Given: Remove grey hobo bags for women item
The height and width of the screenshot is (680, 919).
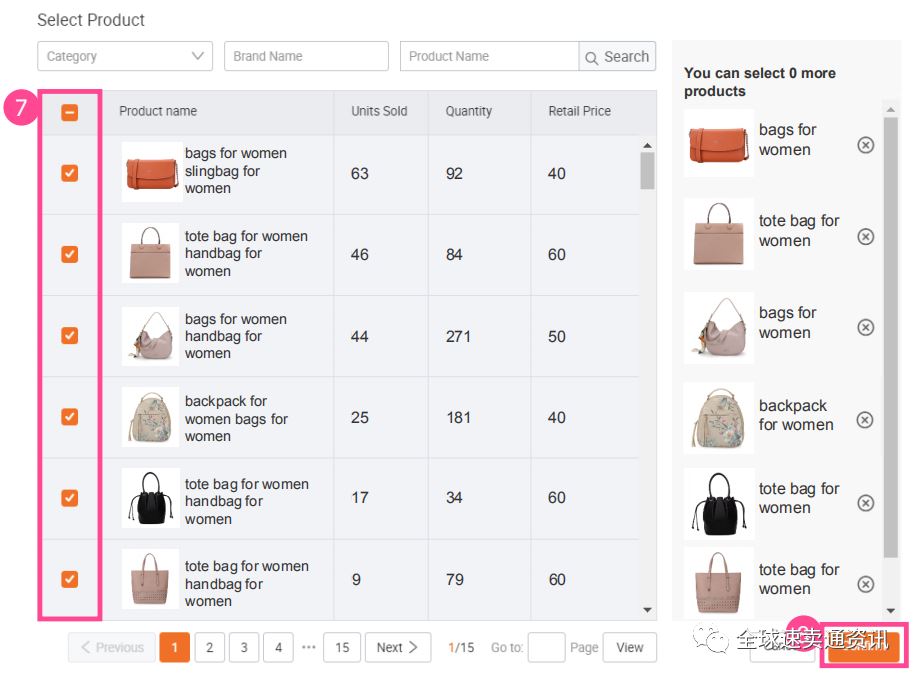Looking at the screenshot, I should [x=866, y=327].
